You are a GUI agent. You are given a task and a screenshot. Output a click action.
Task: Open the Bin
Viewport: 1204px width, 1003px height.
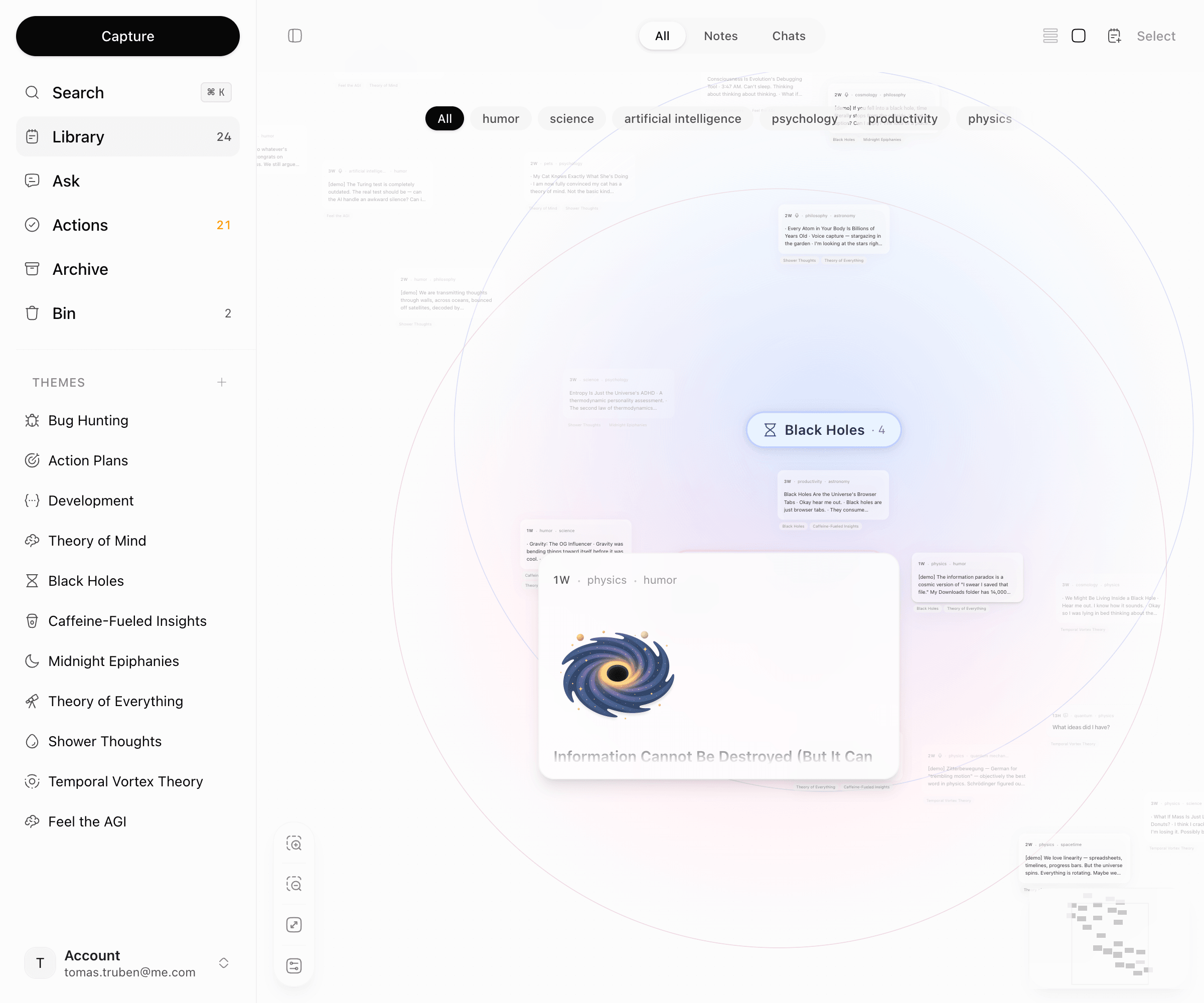coord(64,313)
